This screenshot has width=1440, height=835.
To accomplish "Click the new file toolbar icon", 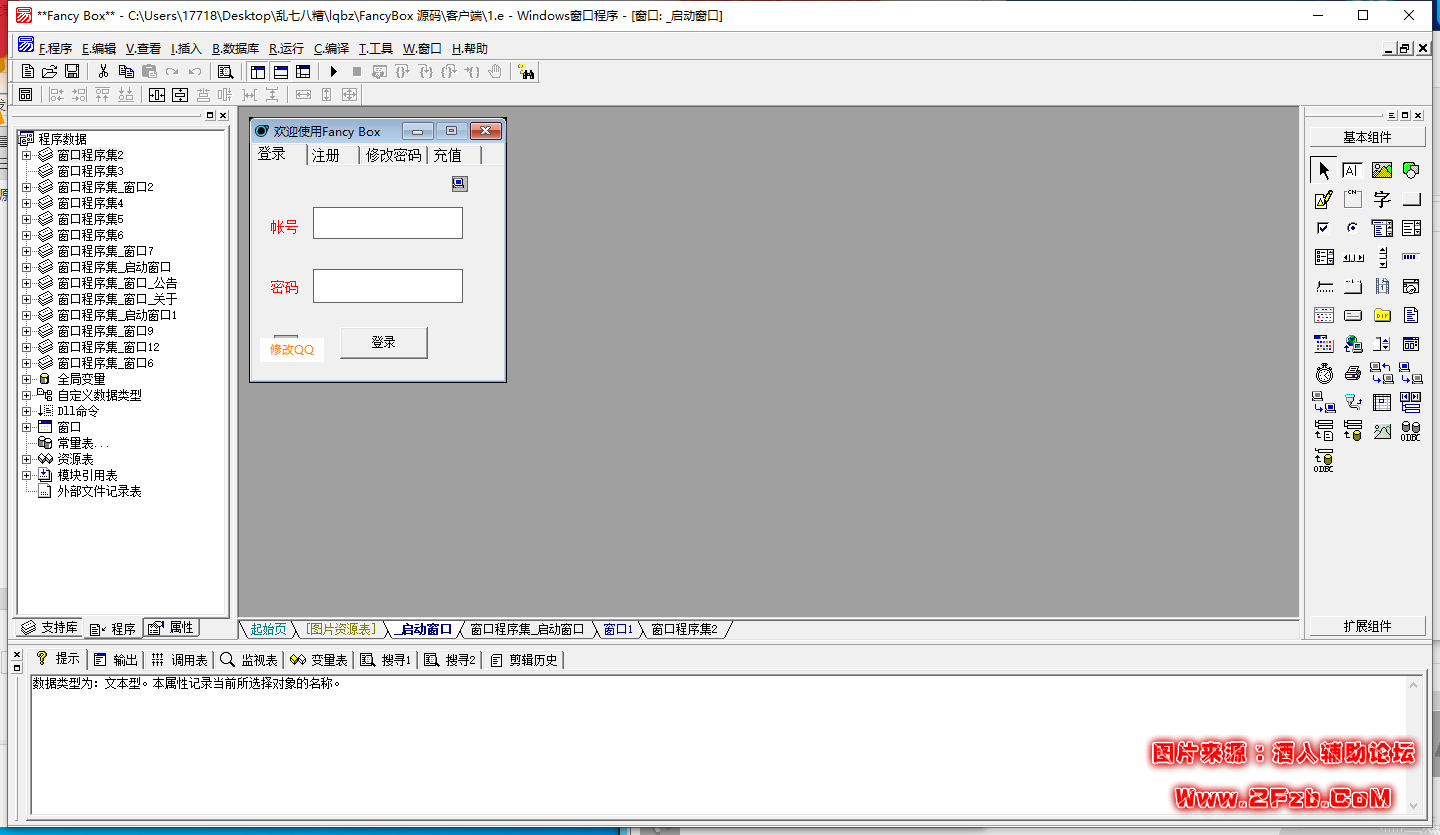I will coord(28,71).
